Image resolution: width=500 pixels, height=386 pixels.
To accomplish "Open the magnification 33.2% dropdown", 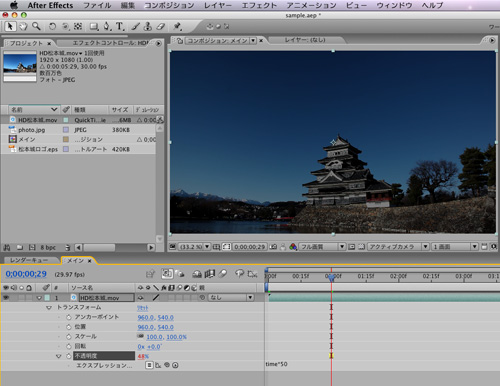I will 195,247.
